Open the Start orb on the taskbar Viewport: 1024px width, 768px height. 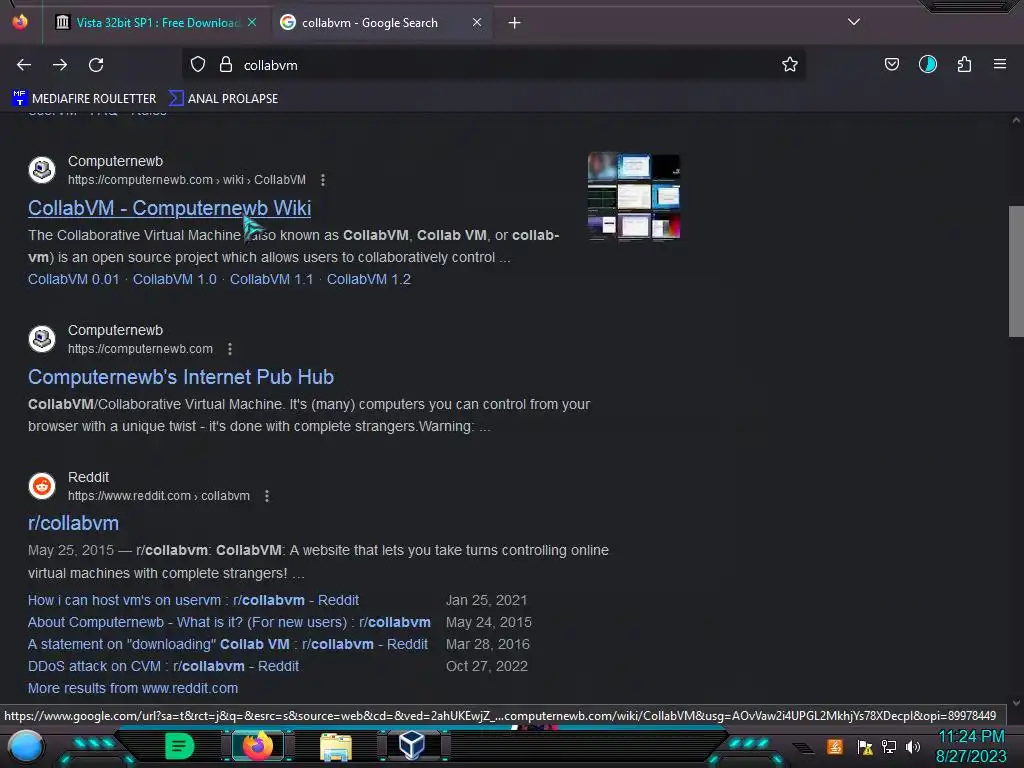pos(25,746)
